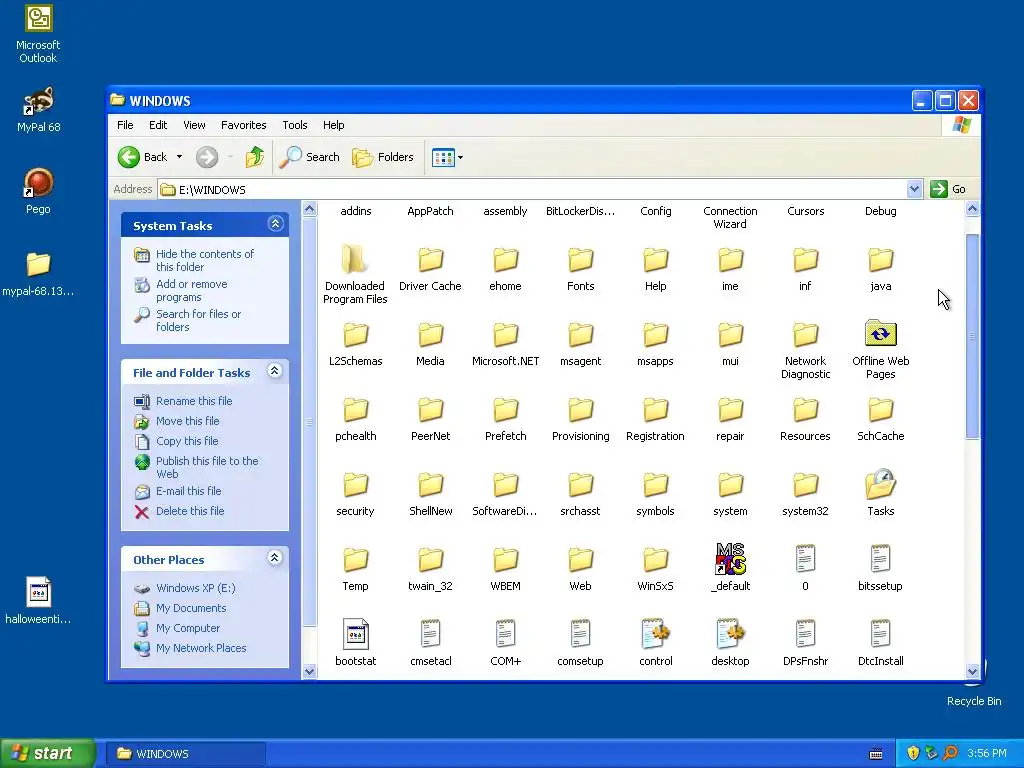Select the desktop settings file icon
The height and width of the screenshot is (768, 1024).
[x=730, y=633]
